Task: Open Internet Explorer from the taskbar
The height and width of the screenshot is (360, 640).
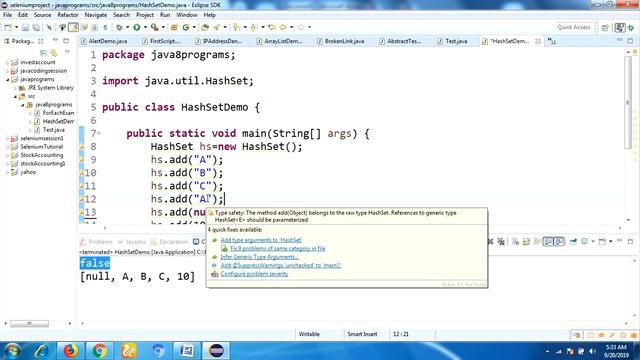Action: pos(41,351)
